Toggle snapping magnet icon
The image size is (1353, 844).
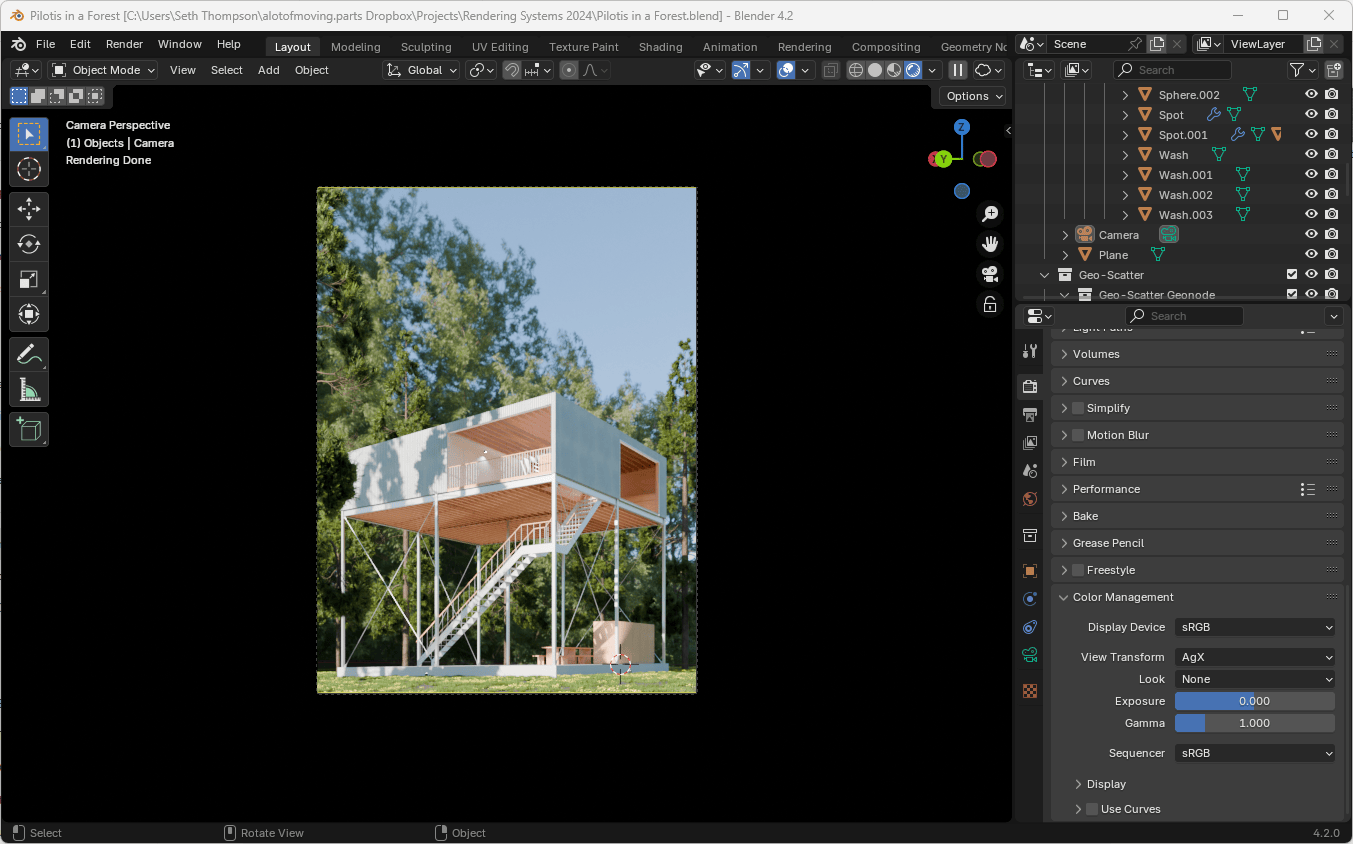coord(511,70)
